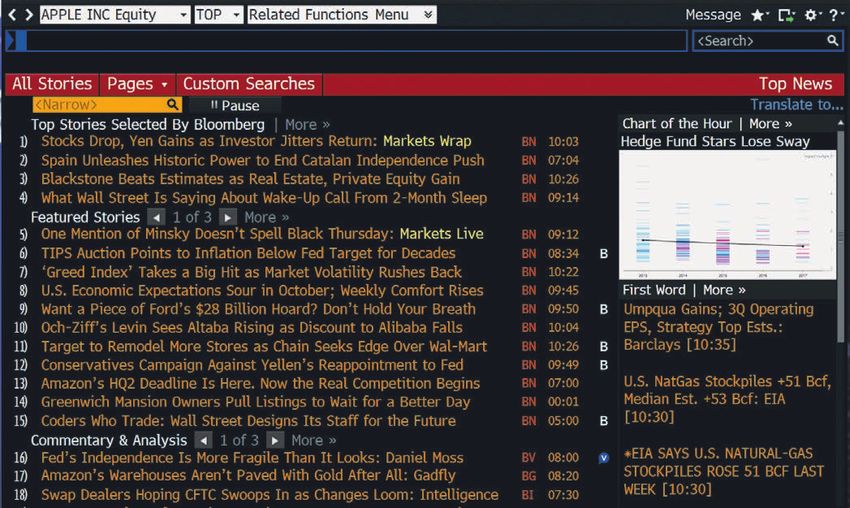Open 'What Wall Street Is Saying' story
Screen dimensions: 850x508
[263, 198]
